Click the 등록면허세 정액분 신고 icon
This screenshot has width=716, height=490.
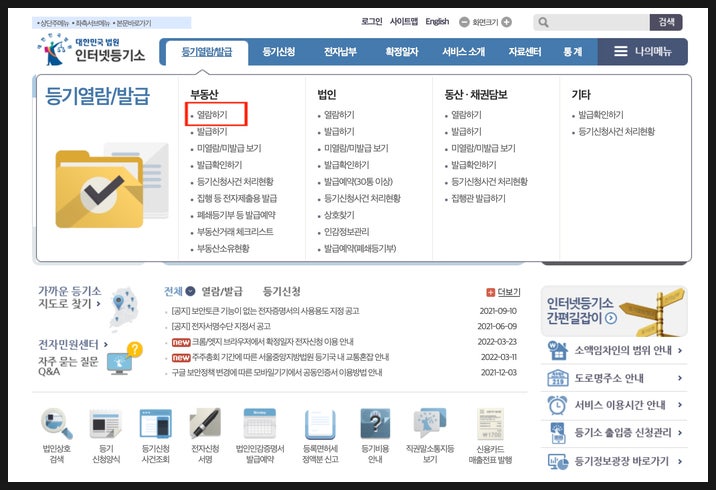tap(320, 424)
